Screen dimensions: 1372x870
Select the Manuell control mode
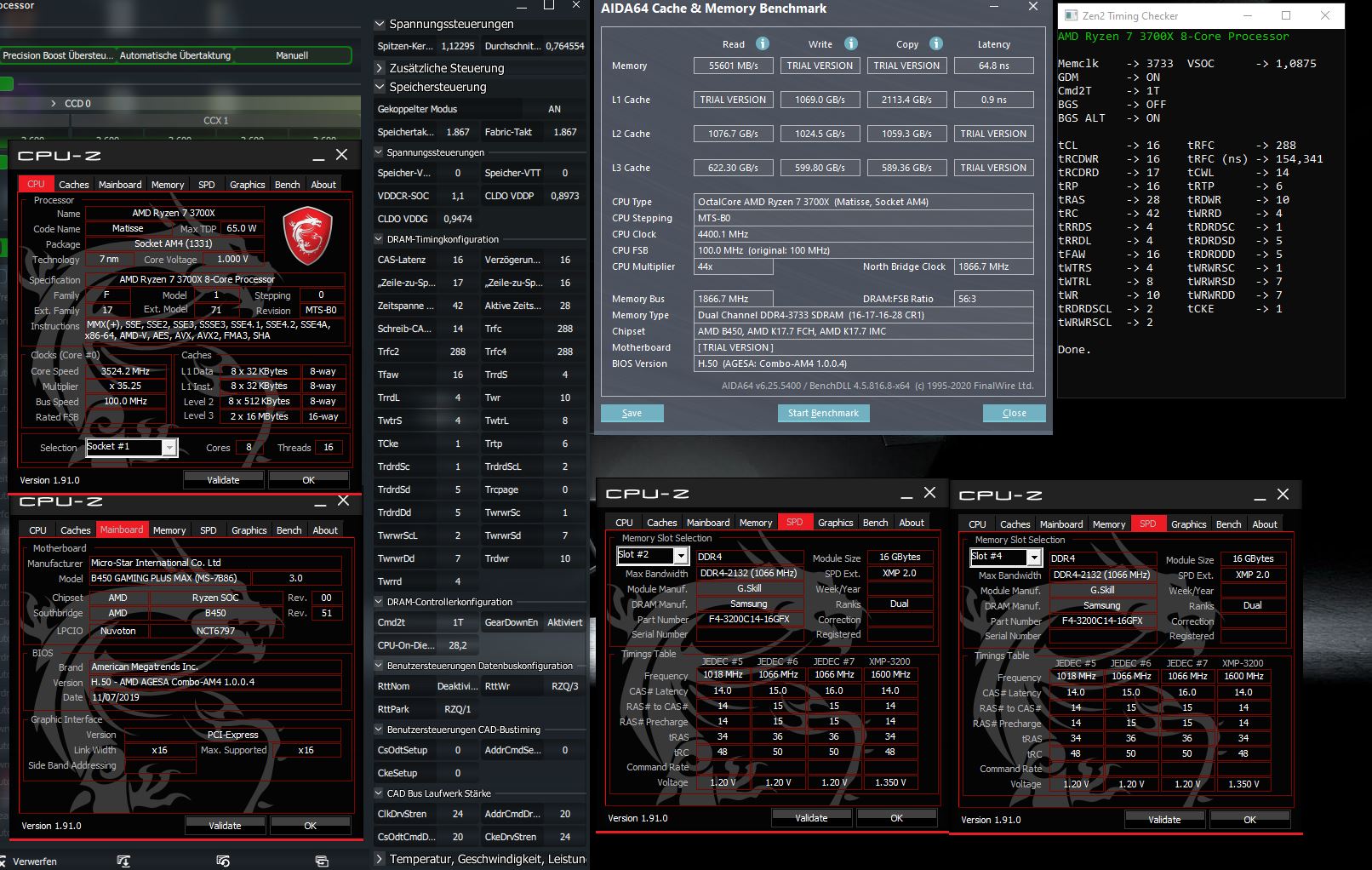[292, 55]
